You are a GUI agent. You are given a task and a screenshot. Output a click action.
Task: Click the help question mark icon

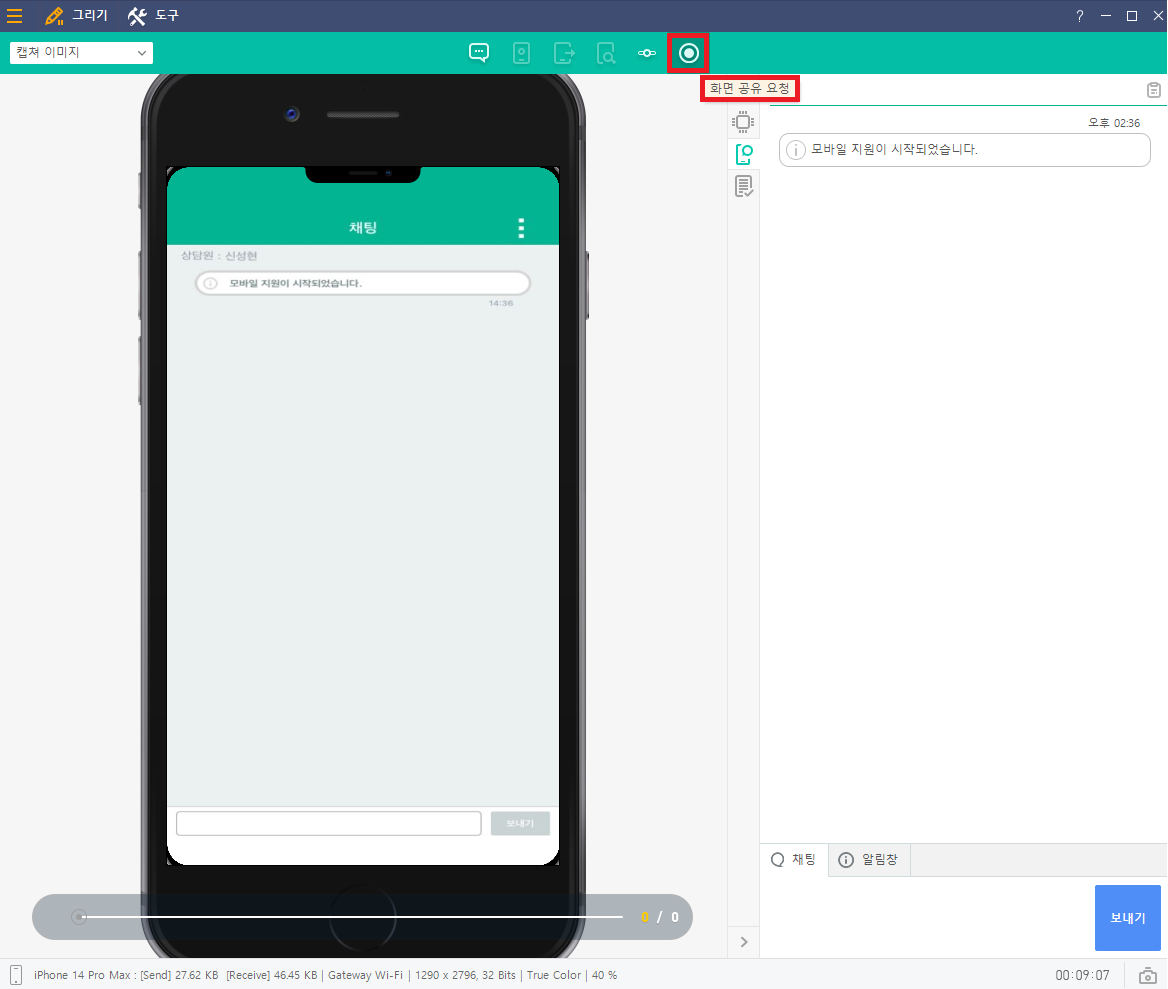pyautogui.click(x=1079, y=16)
